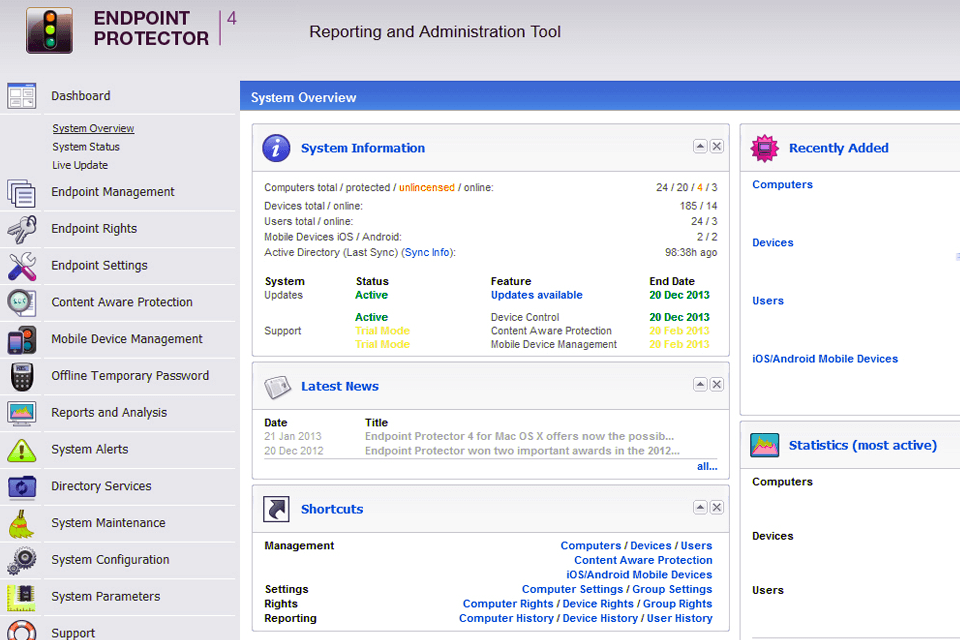Open the Dashboard menu
This screenshot has width=960, height=640.
pyautogui.click(x=81, y=96)
